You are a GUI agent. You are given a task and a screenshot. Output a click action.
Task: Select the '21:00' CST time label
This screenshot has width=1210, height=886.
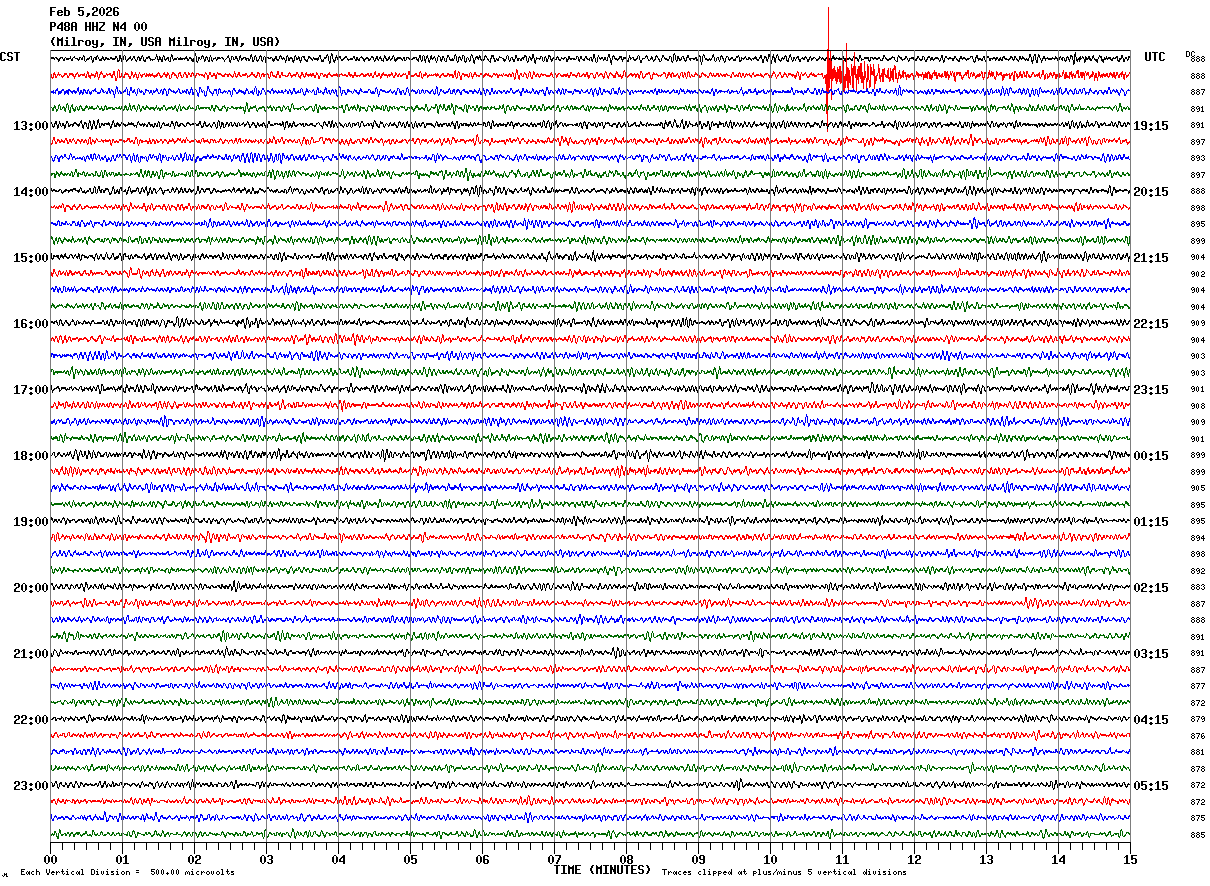30,654
